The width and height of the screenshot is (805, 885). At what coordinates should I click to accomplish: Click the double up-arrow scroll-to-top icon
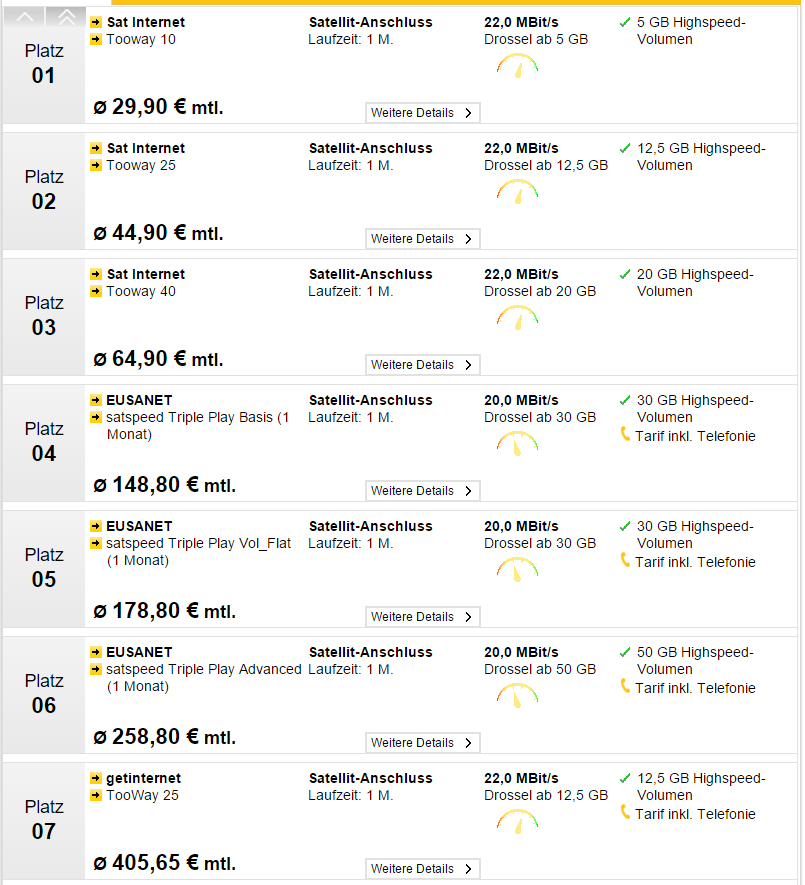coord(66,17)
